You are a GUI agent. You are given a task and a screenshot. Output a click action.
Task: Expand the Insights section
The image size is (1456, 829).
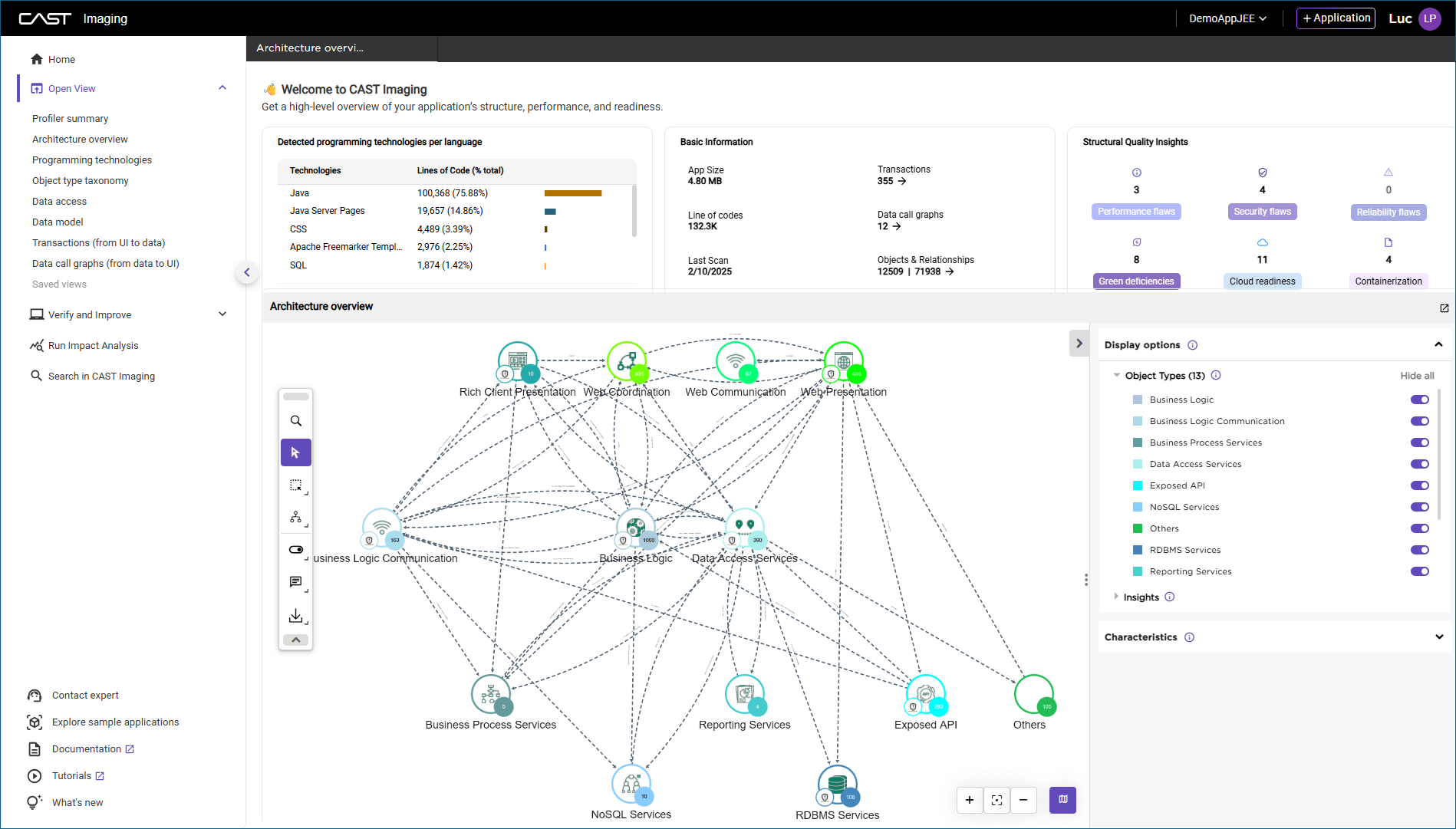[x=1117, y=597]
